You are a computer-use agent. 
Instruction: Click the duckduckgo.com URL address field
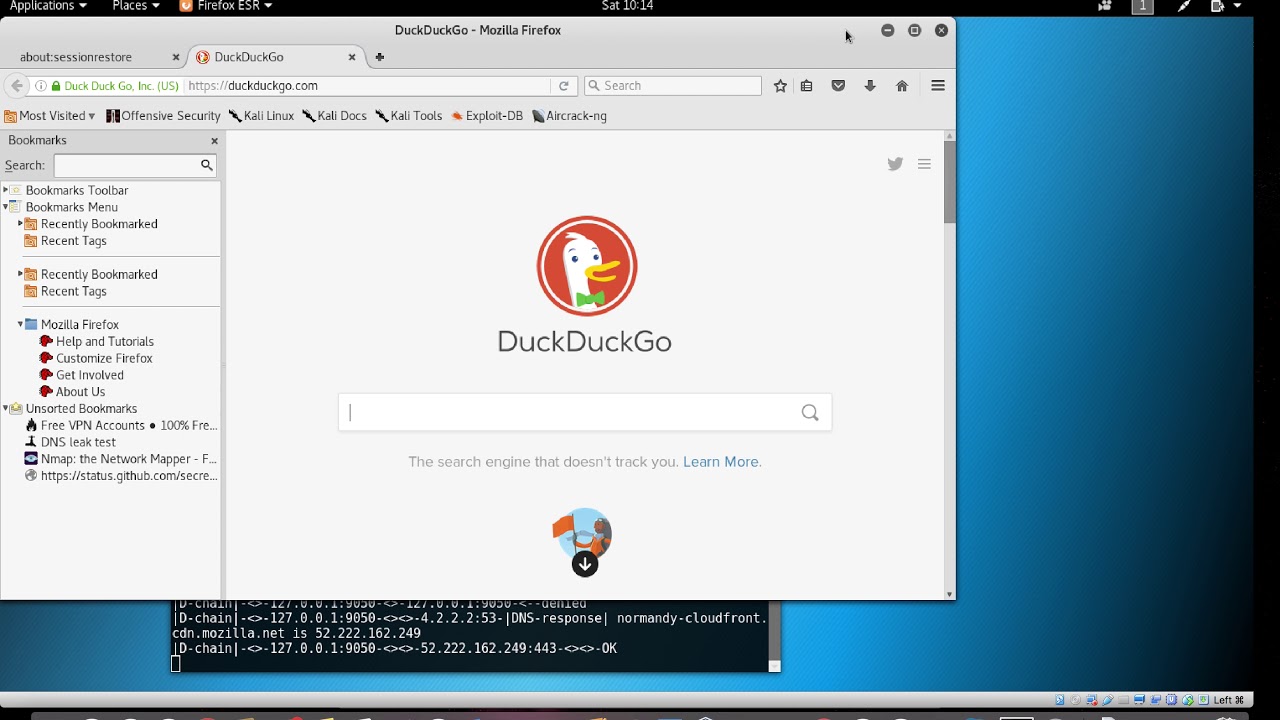(x=368, y=86)
